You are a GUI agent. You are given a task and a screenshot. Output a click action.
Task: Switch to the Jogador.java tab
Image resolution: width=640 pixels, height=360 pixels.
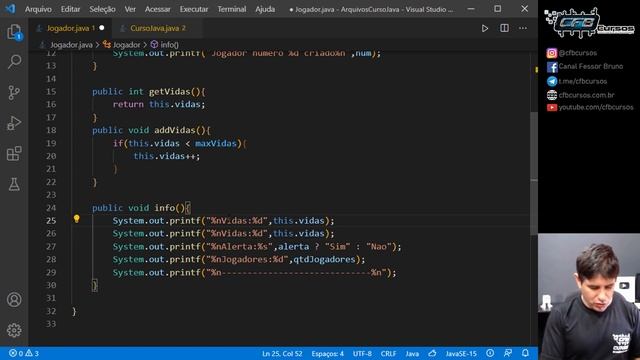70,28
